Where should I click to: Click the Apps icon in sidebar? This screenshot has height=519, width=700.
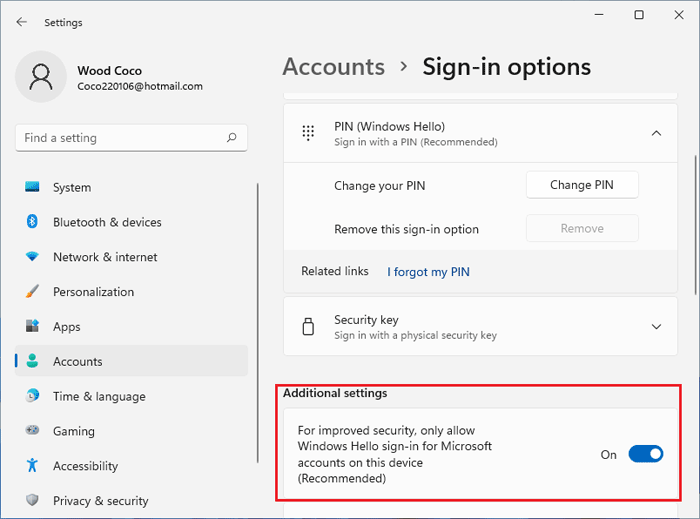[32, 326]
